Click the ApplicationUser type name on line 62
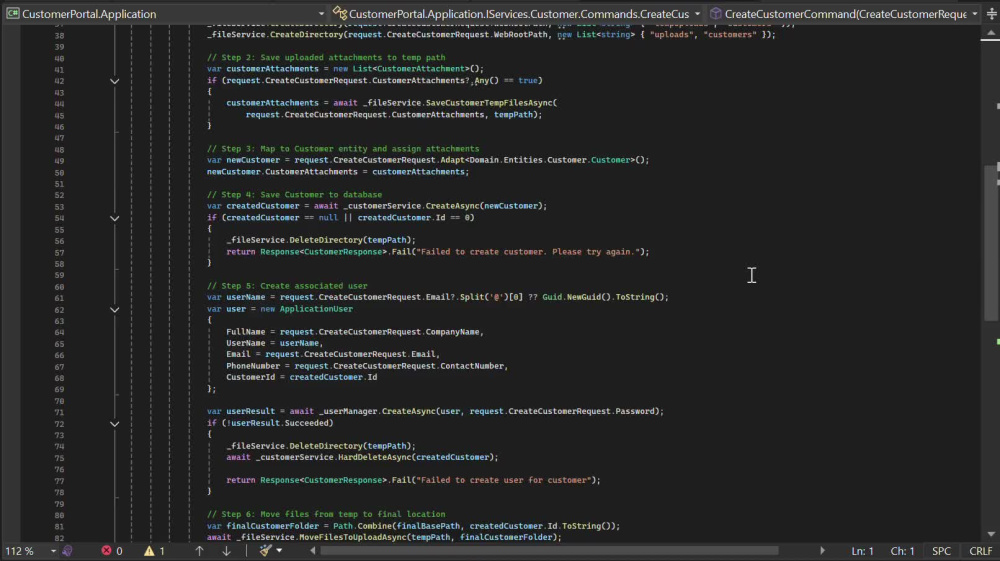1000x561 pixels. (316, 309)
